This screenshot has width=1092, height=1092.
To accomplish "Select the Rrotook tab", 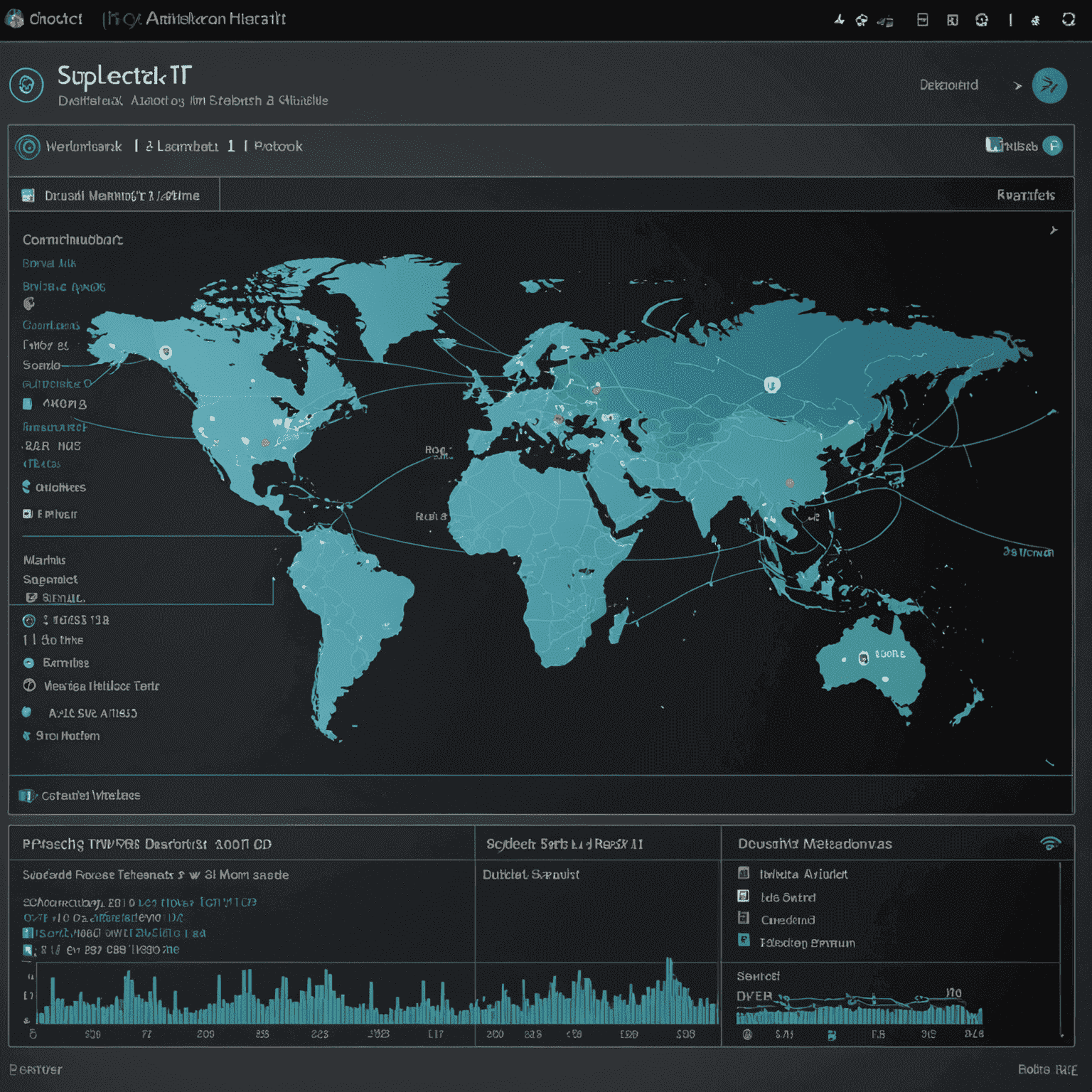I will click(x=278, y=146).
